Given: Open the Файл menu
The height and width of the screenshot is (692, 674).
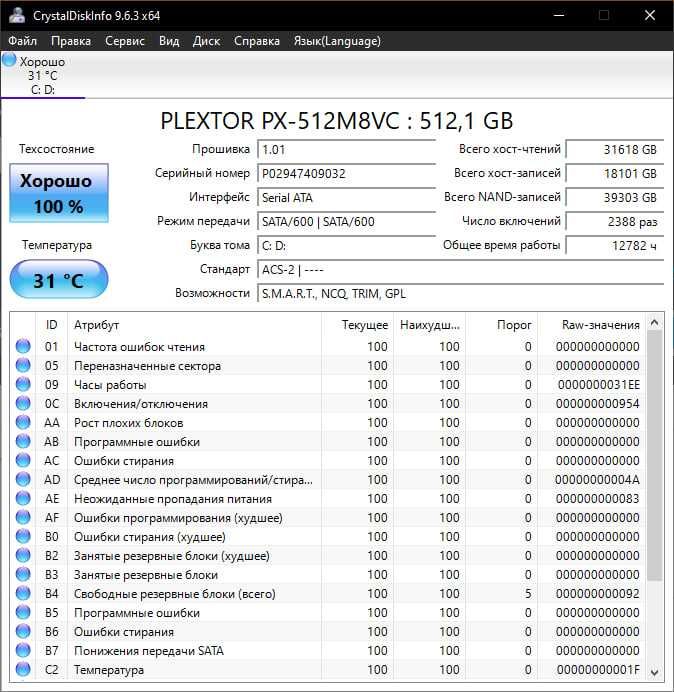Looking at the screenshot, I should [x=23, y=41].
